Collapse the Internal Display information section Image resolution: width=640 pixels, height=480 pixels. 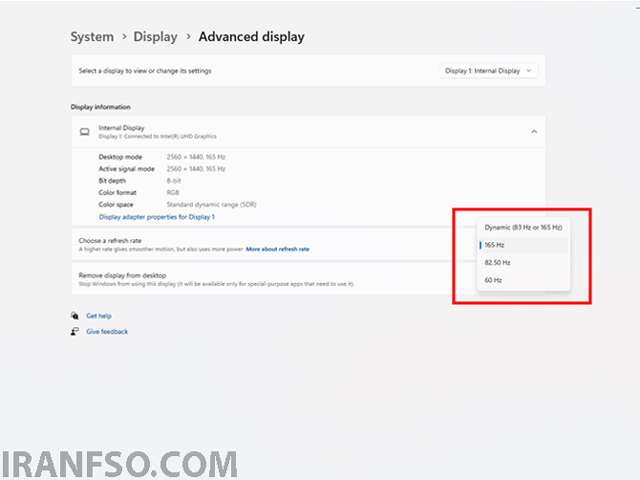point(534,131)
